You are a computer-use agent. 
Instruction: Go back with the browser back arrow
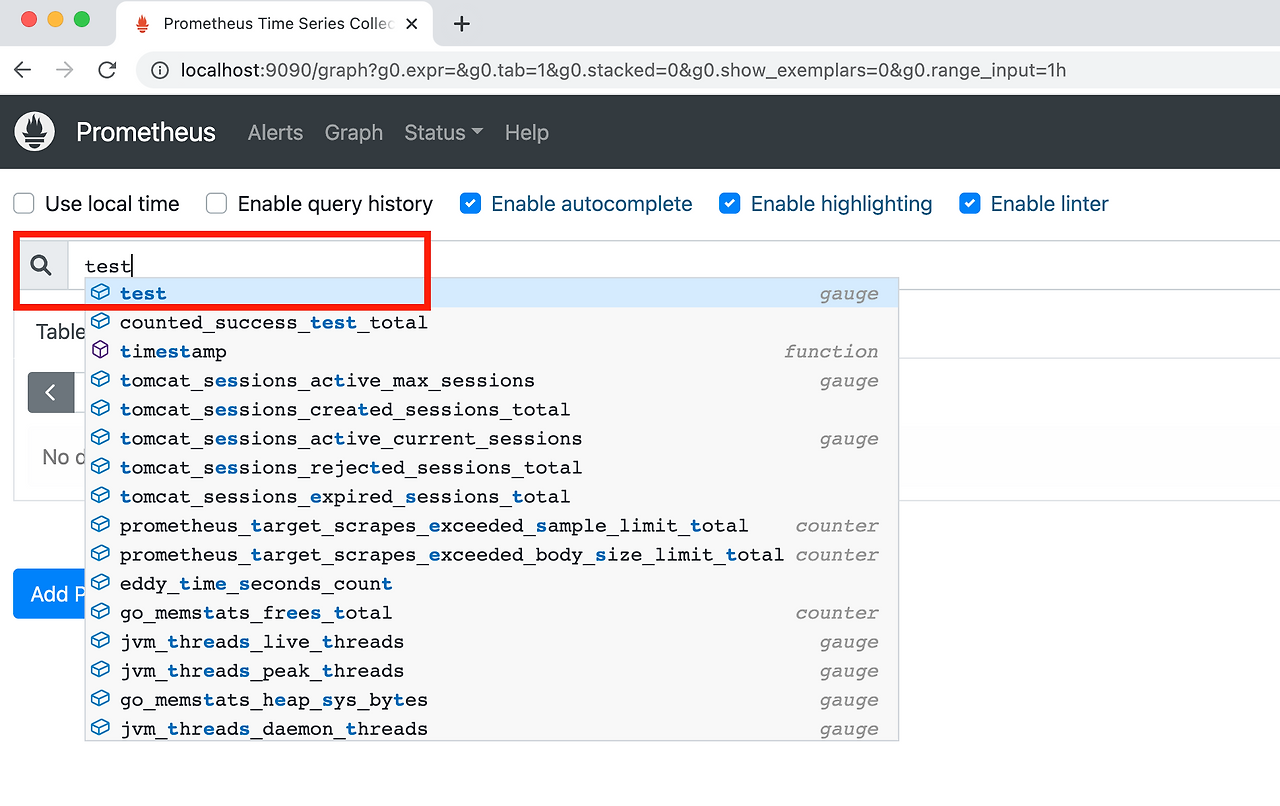(x=23, y=70)
